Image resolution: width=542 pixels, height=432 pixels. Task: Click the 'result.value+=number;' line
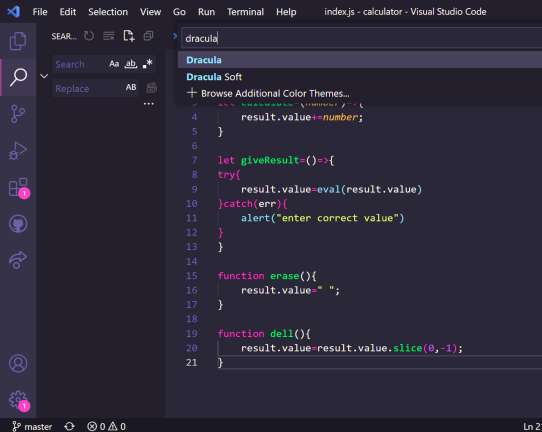(302, 117)
